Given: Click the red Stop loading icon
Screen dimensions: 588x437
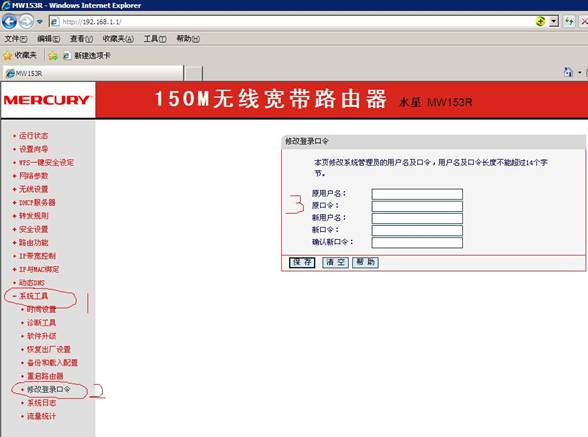Looking at the screenshot, I should [584, 21].
